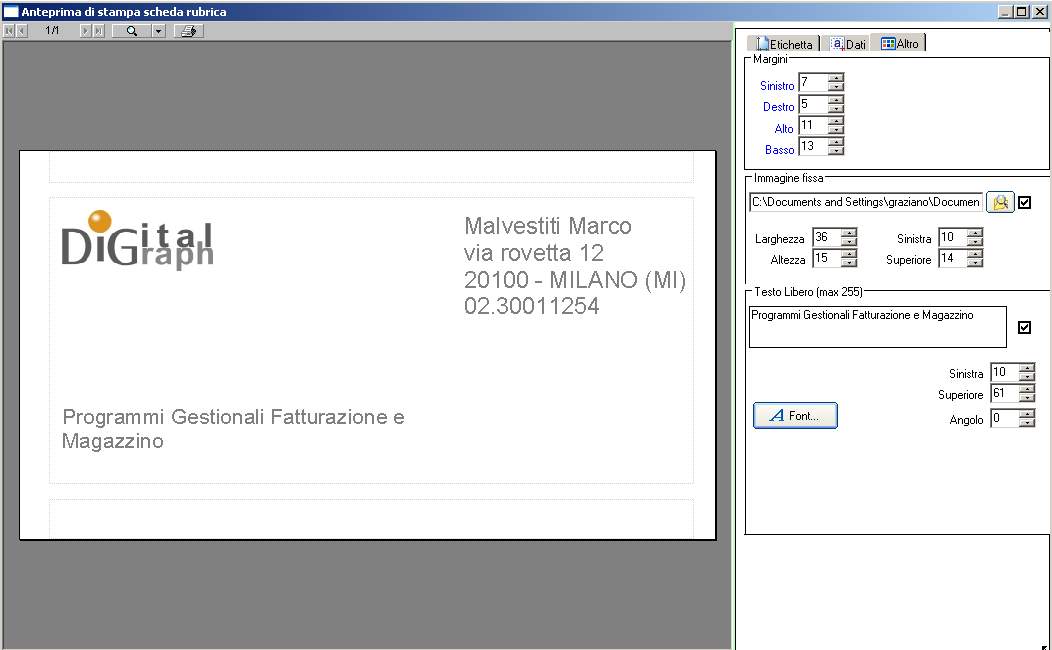Decrease the free text Sinistra value
The image size is (1052, 650).
pos(1027,376)
